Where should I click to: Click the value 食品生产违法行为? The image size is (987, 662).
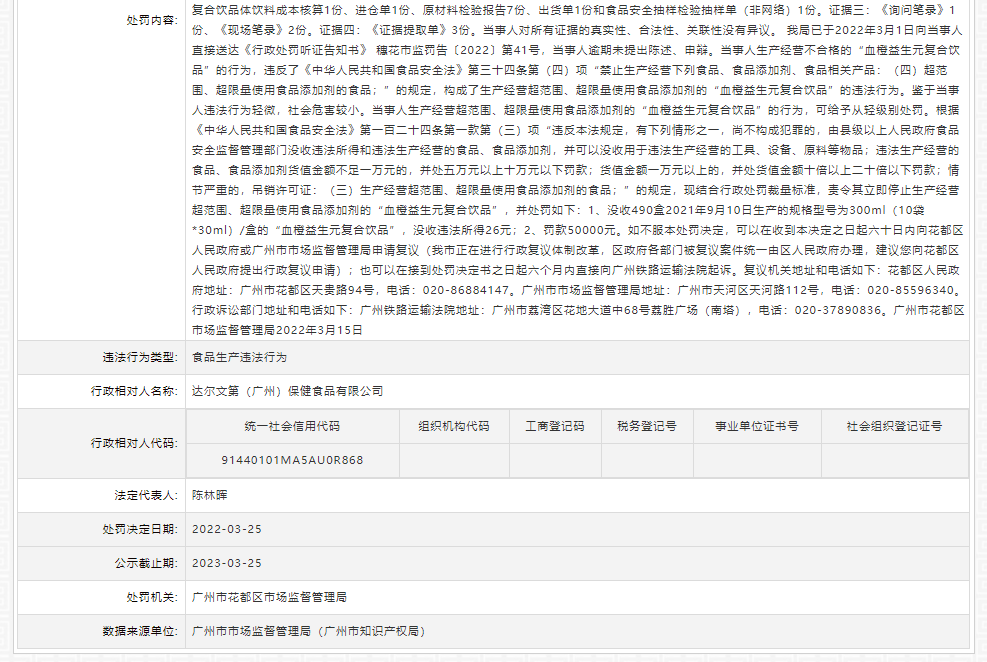(239, 357)
